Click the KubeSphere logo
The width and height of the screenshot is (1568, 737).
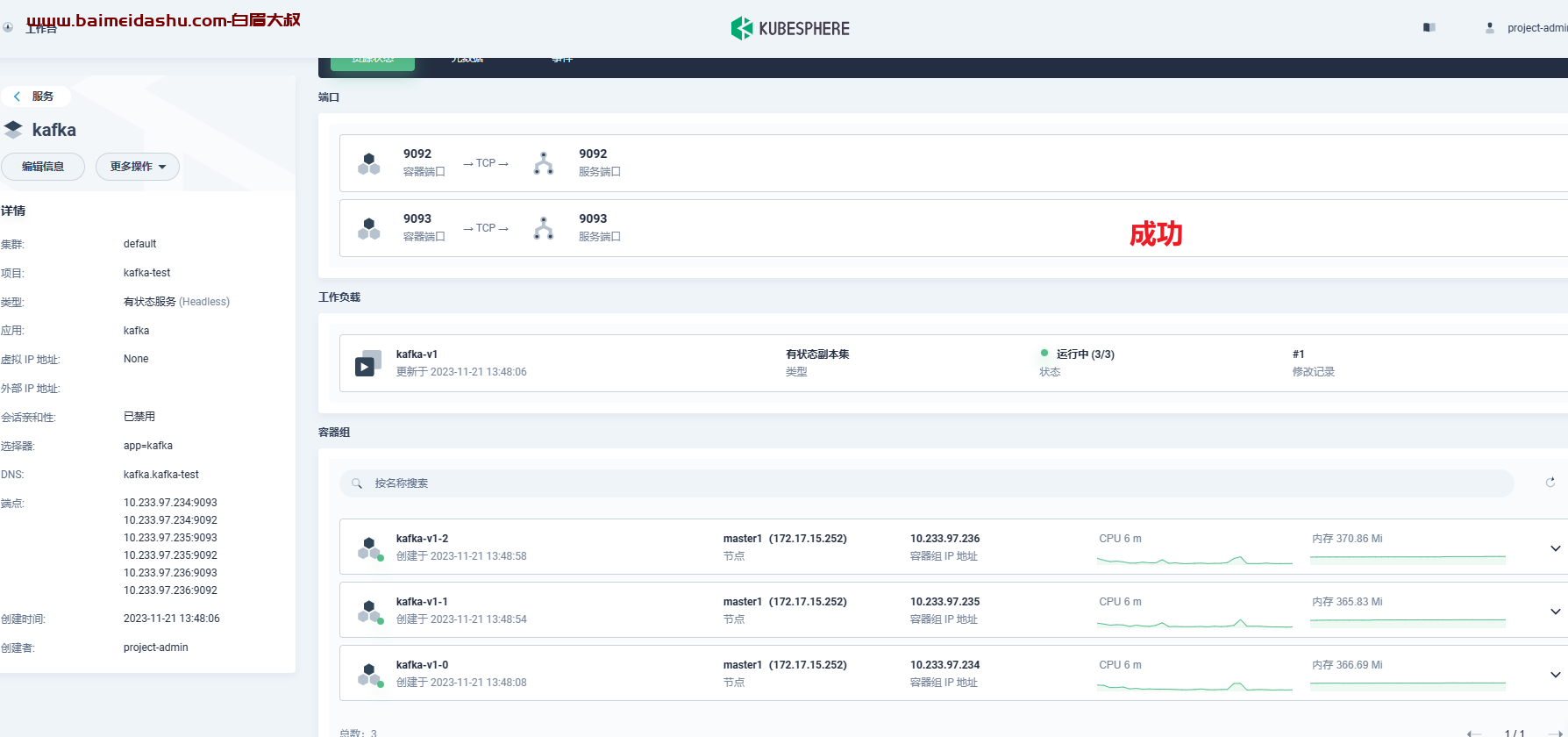(x=790, y=28)
